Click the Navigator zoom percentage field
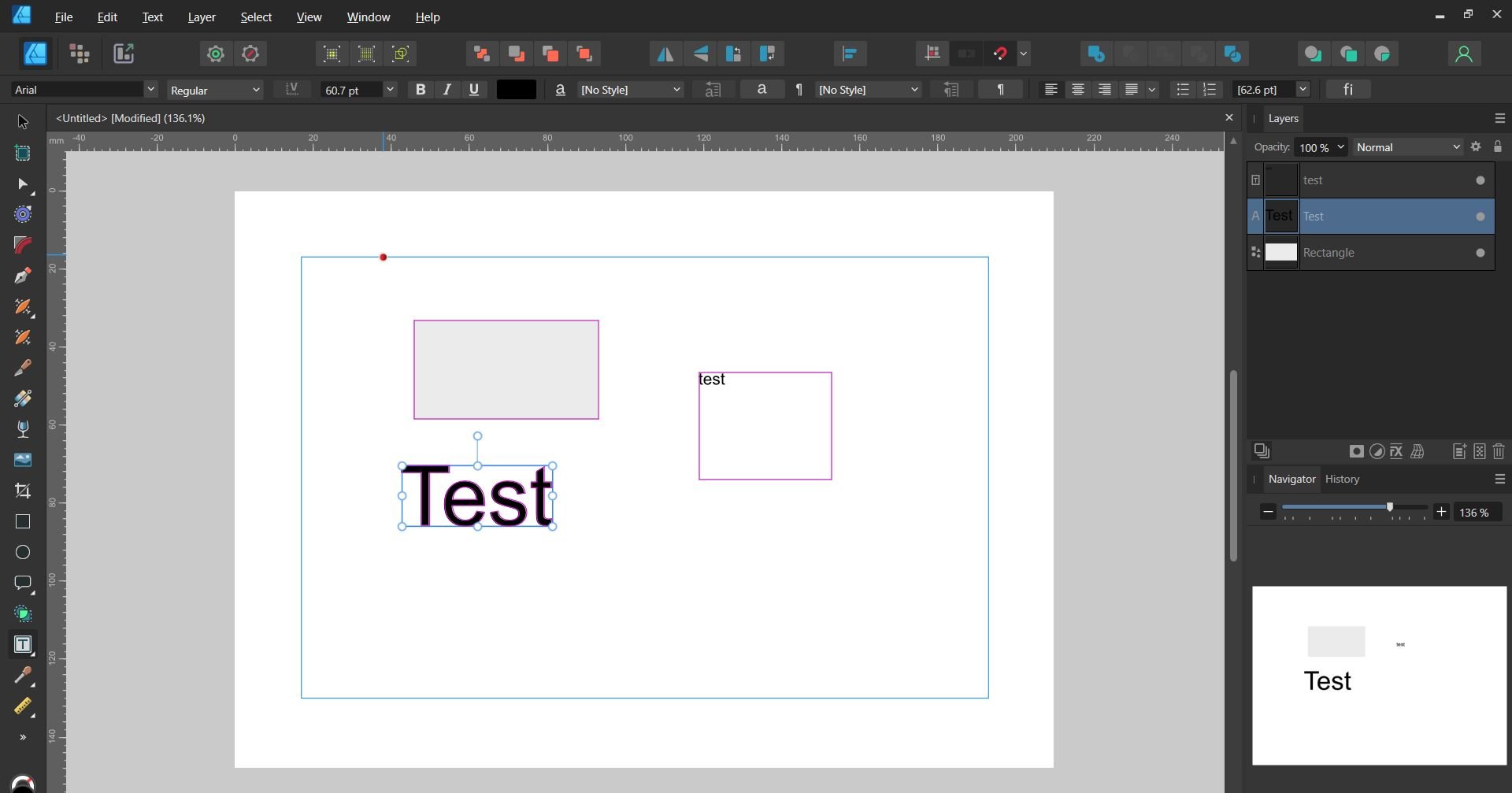The height and width of the screenshot is (793, 1512). pos(1477,512)
